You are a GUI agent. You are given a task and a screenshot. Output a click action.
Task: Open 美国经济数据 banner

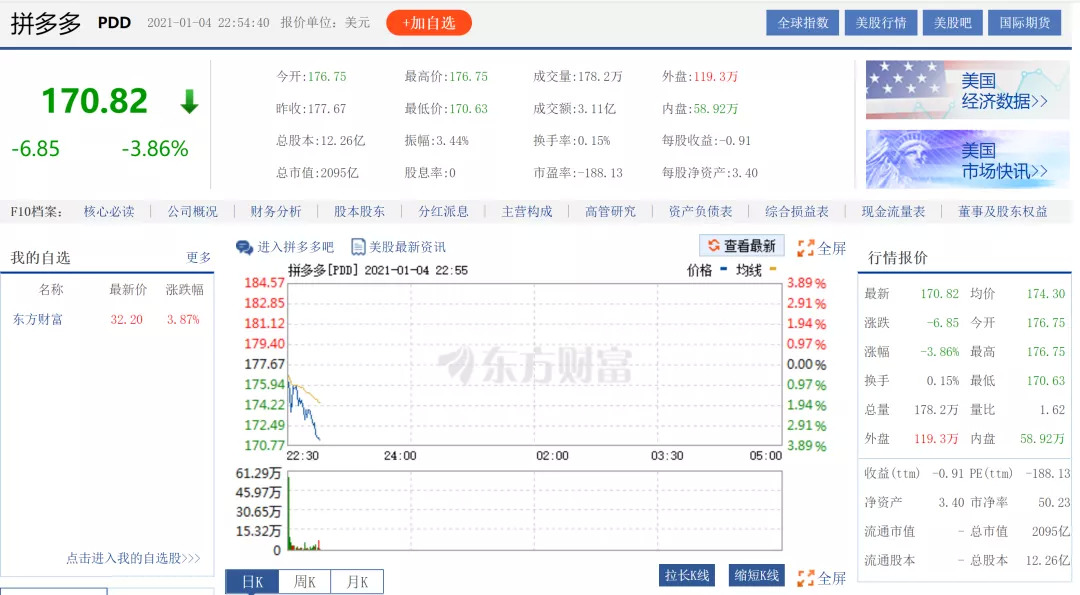[967, 90]
